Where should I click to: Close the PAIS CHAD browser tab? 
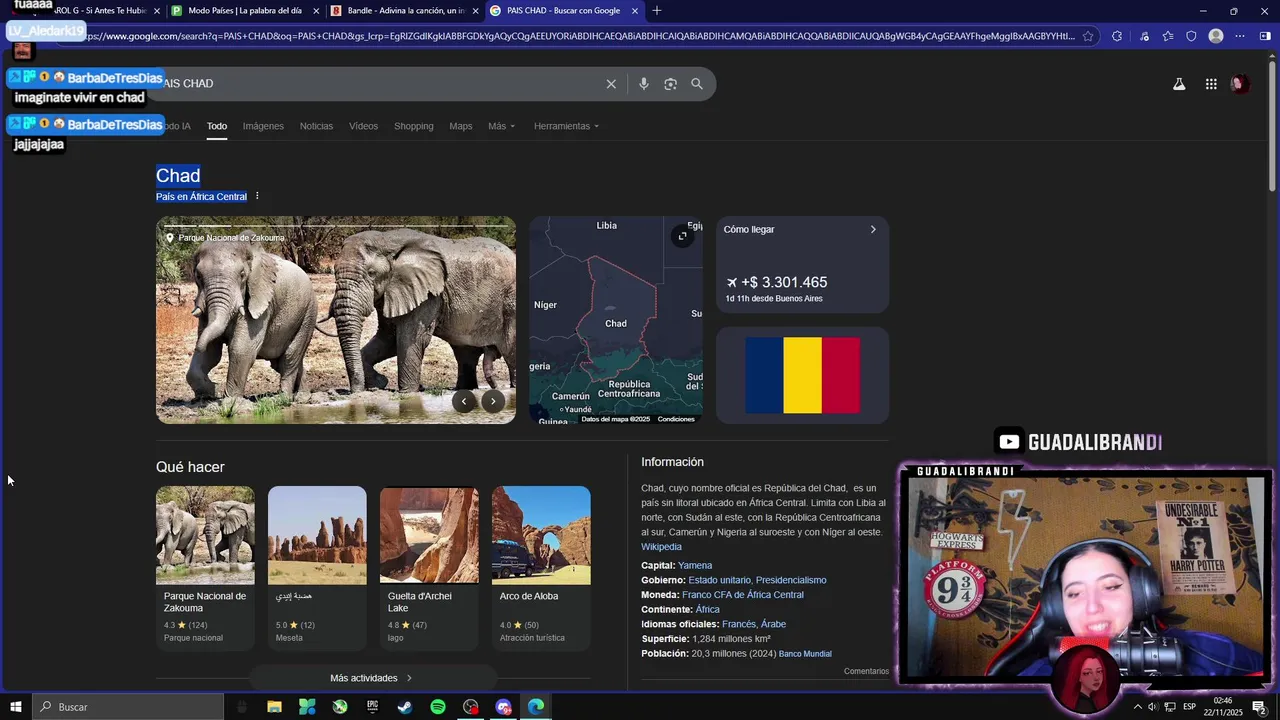tap(635, 11)
